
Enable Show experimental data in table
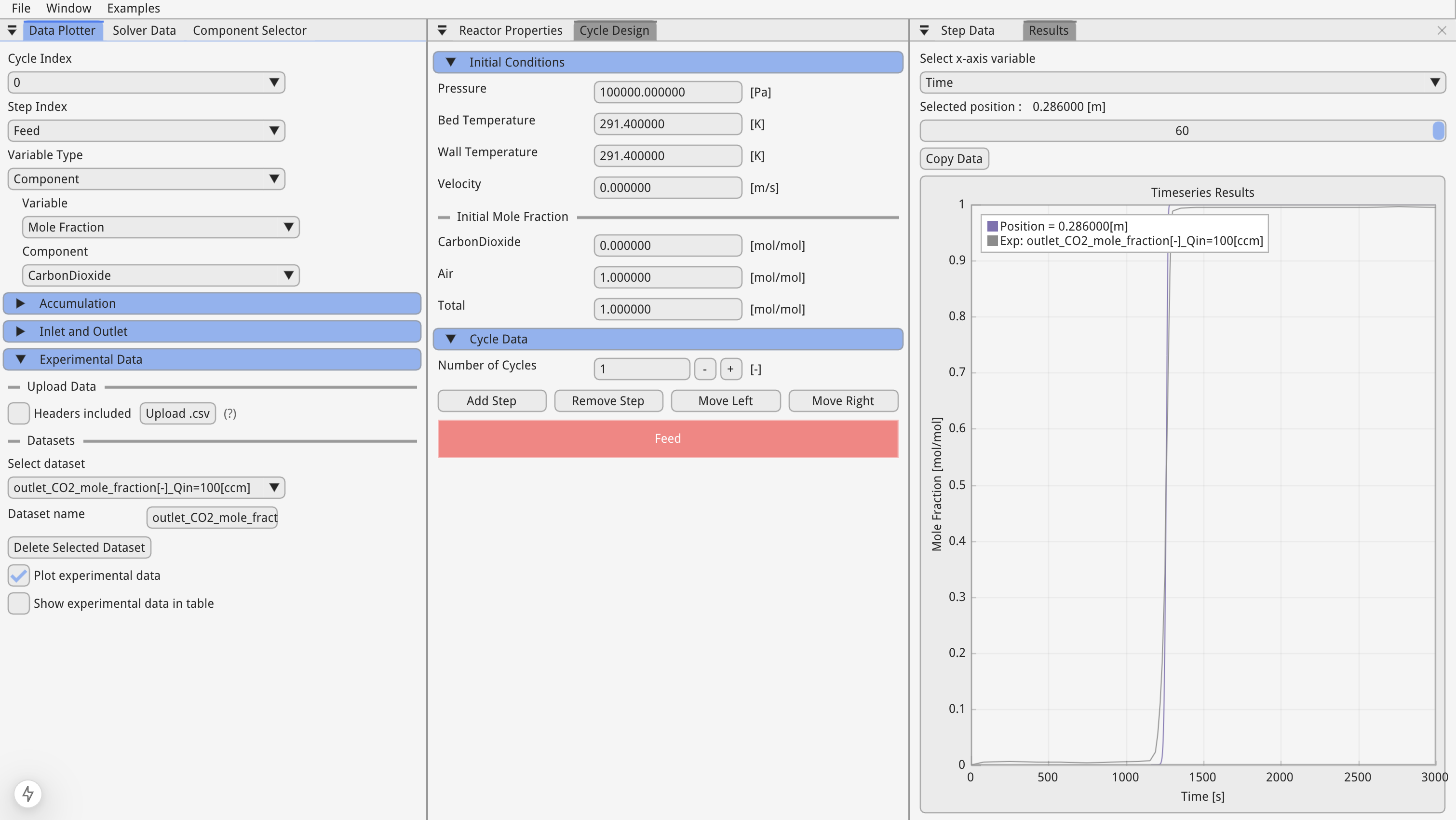19,603
